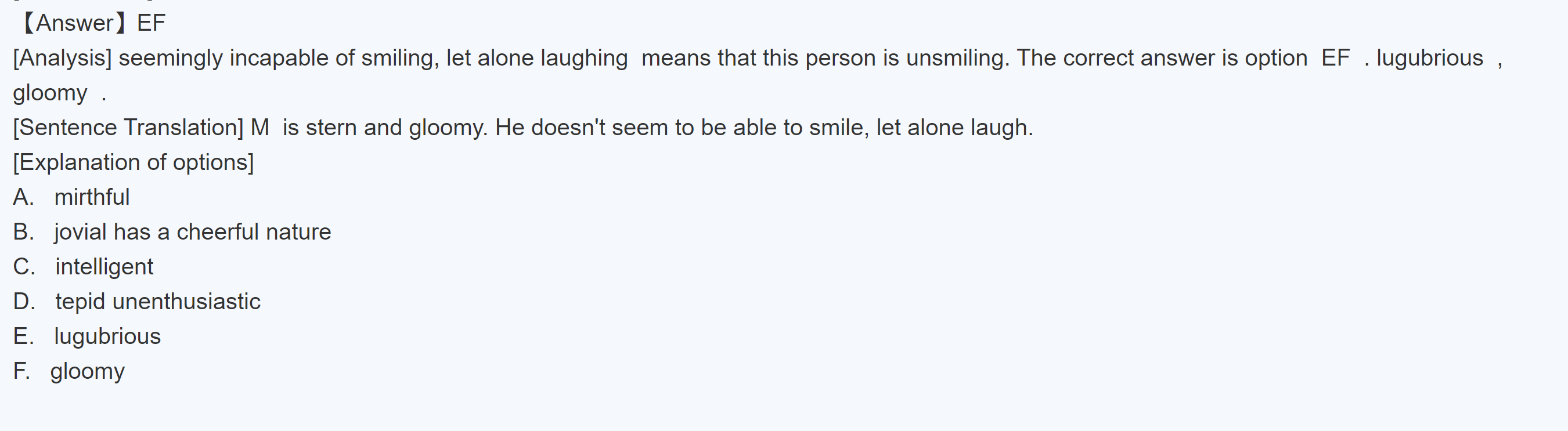Click "cheerful nature" in option B
This screenshot has height=431, width=1568.
point(253,232)
